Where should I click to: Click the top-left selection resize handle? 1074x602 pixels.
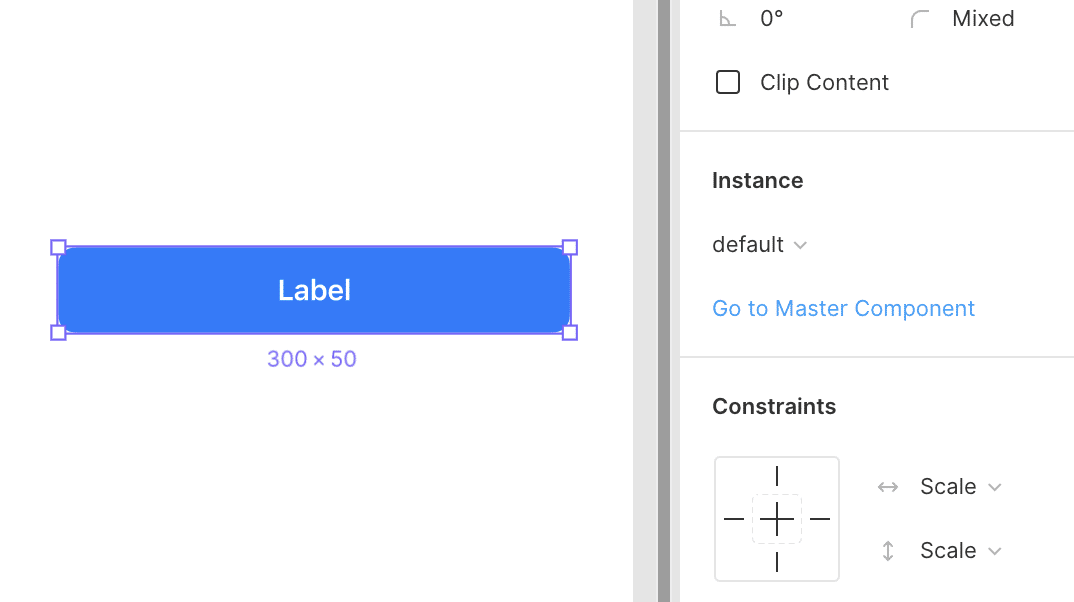pyautogui.click(x=58, y=247)
